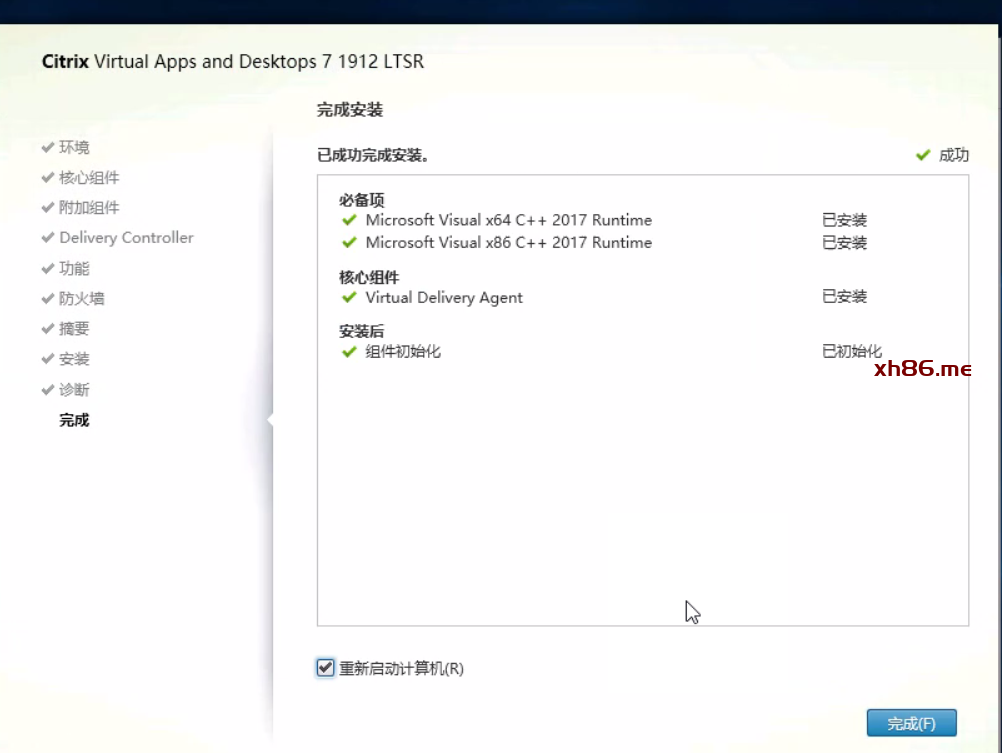The image size is (1002, 753).
Task: Select the 摘要 step in sidebar
Action: coord(74,329)
